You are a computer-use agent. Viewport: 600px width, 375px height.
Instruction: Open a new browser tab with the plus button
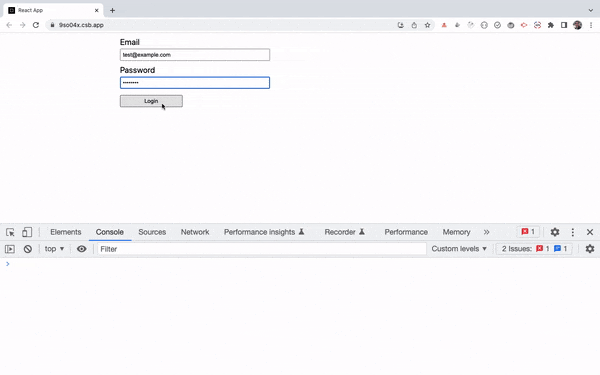[x=112, y=10]
